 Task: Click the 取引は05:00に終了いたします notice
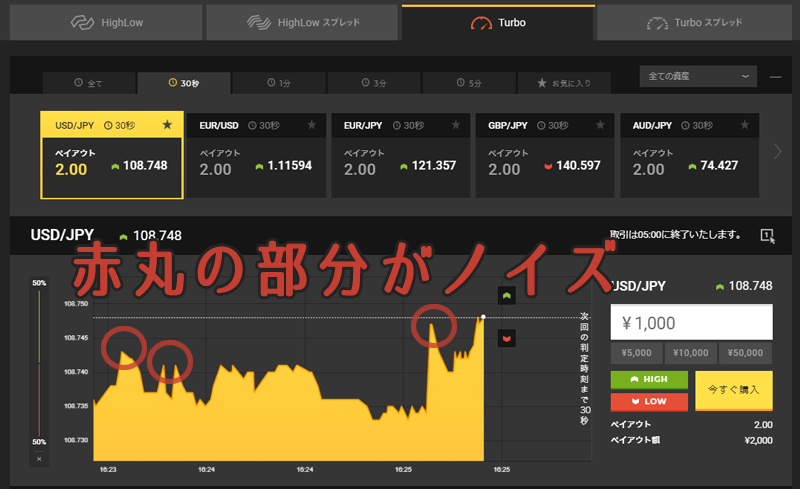pyautogui.click(x=675, y=235)
